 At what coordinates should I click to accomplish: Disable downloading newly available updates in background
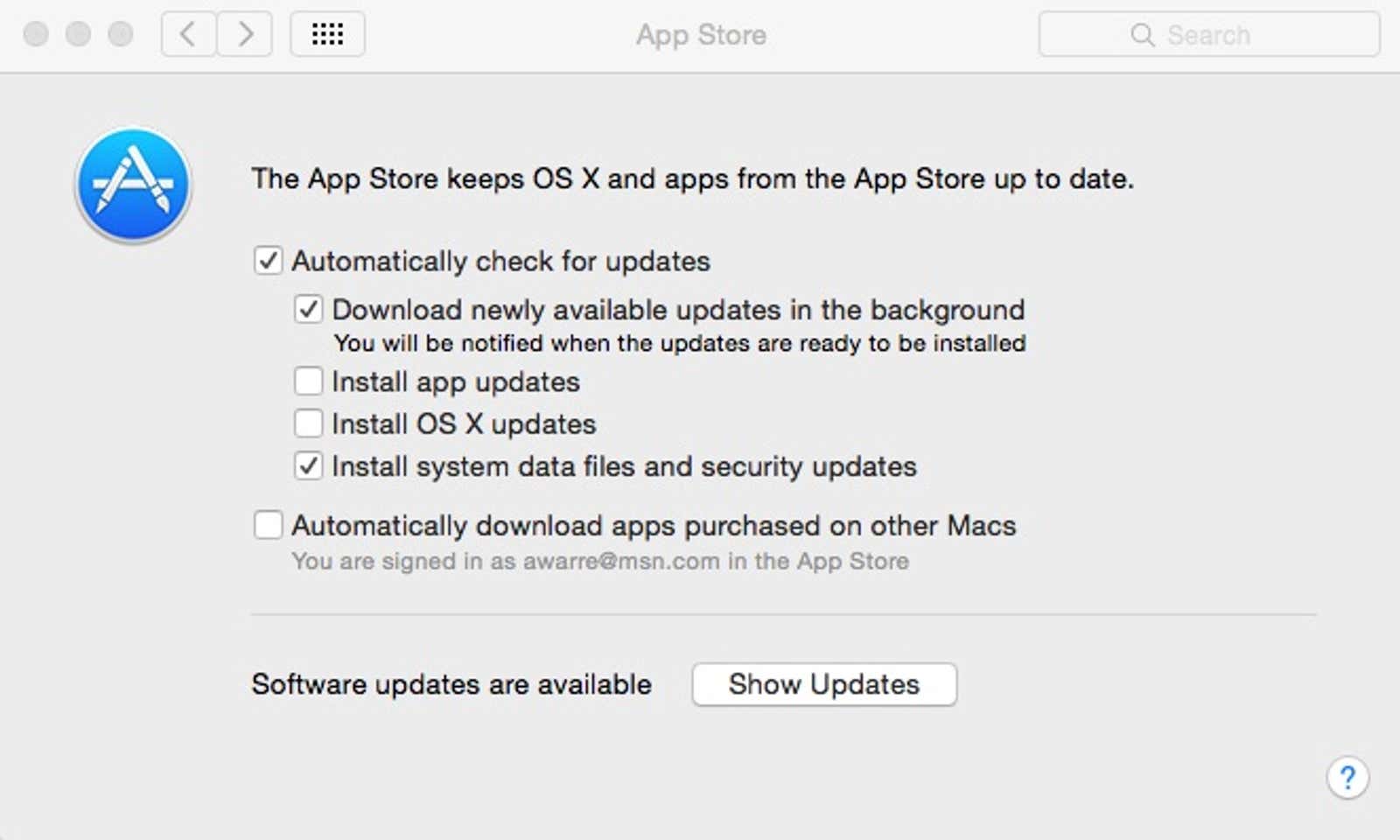point(308,309)
